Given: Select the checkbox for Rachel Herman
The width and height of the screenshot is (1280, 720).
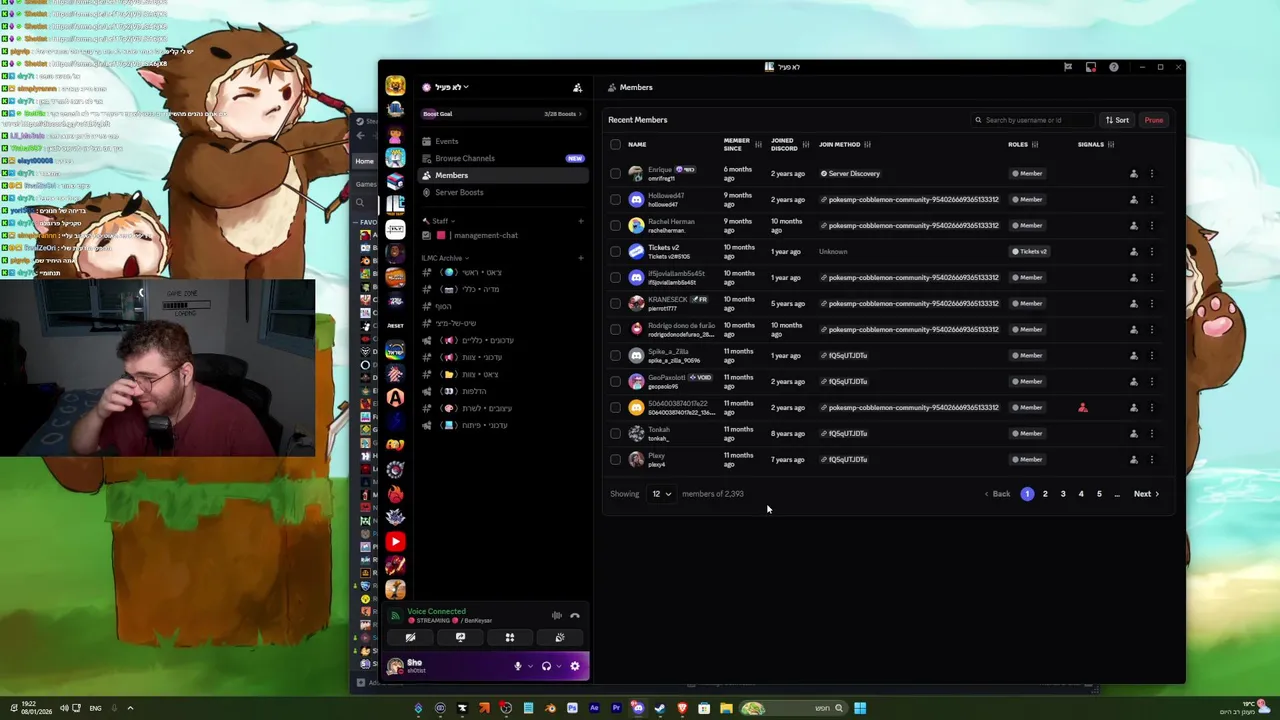Looking at the screenshot, I should (615, 225).
